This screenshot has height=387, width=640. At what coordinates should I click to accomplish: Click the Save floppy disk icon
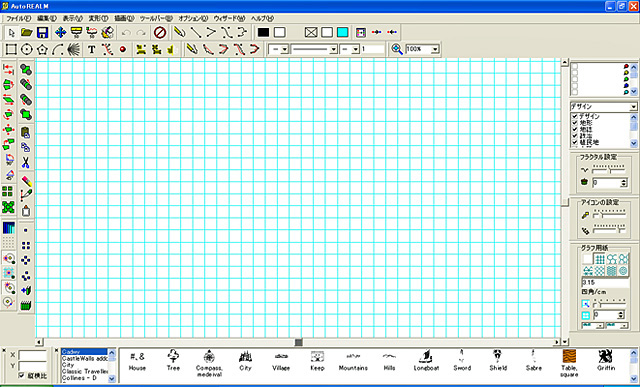42,32
